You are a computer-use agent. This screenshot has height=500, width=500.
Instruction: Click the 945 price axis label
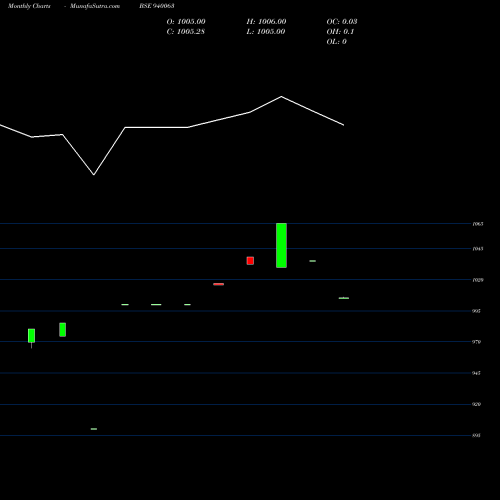click(x=476, y=373)
